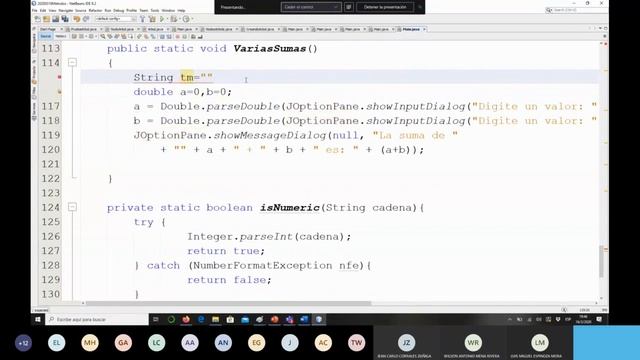
Task: Click the Redo toolbar icon
Action: click(x=86, y=19)
